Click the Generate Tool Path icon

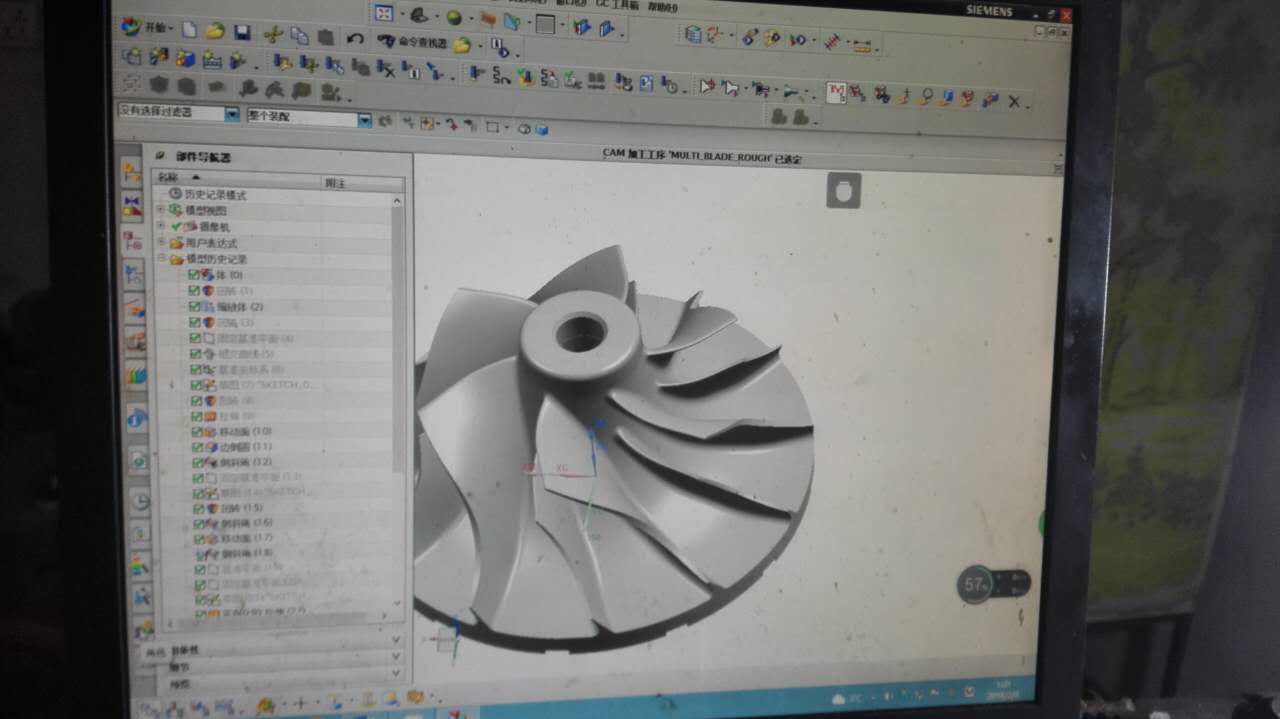[477, 73]
